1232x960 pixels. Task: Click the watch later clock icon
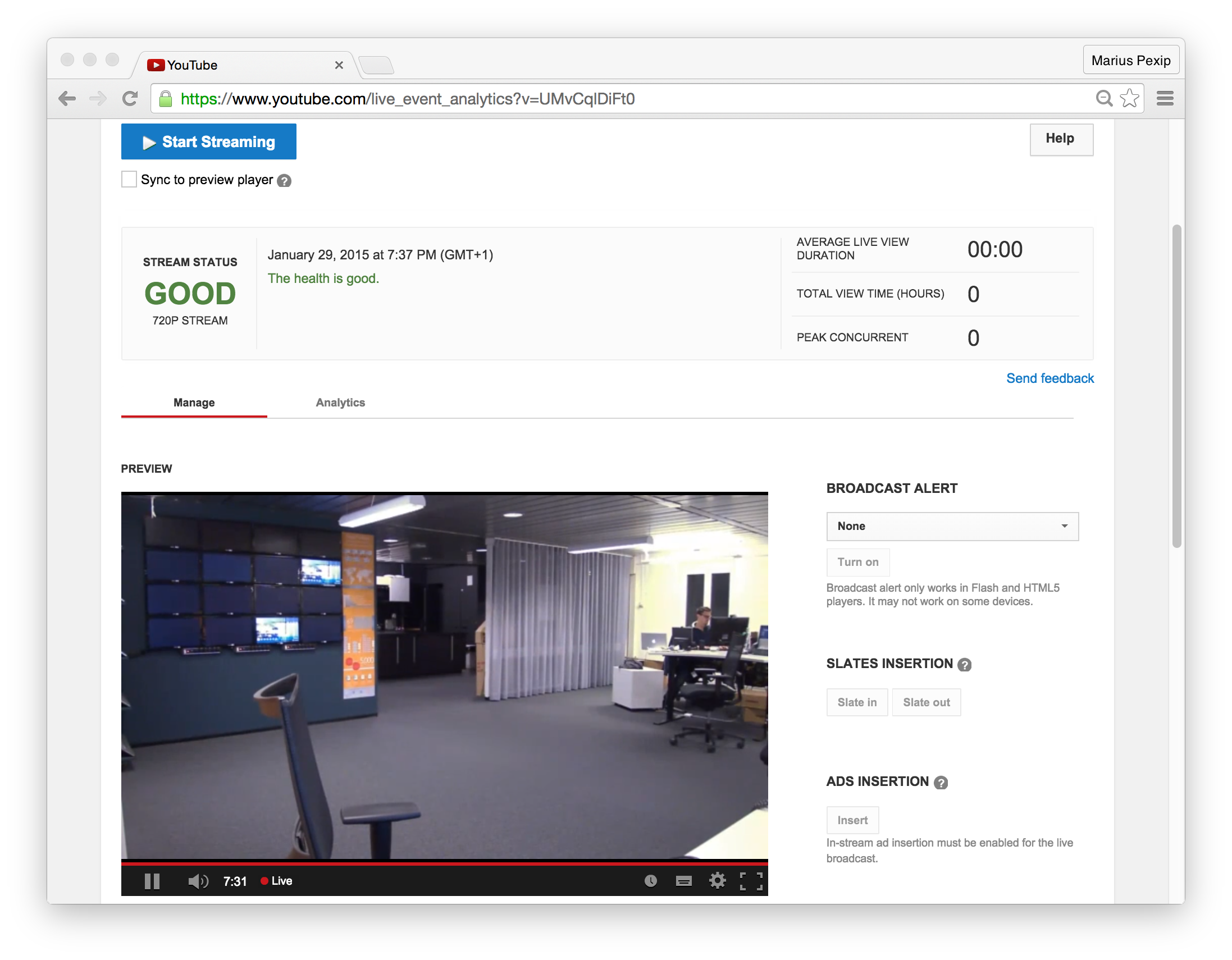coord(650,881)
